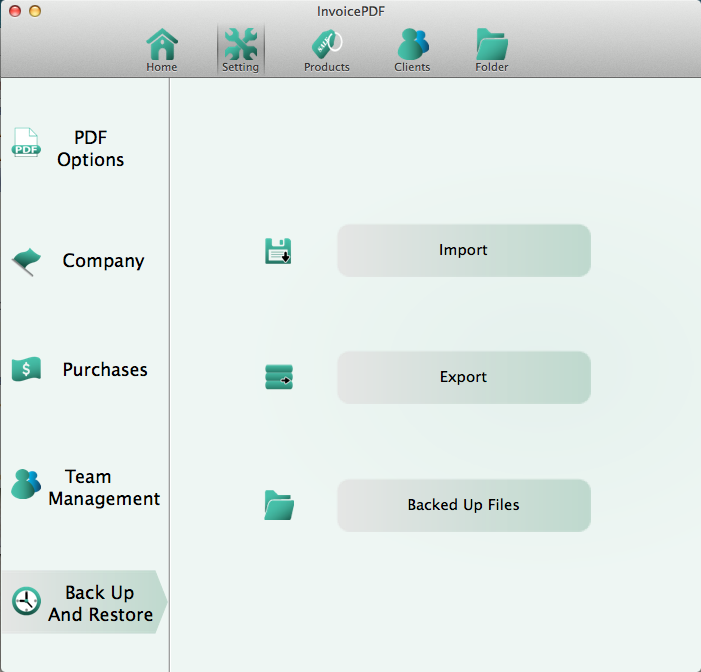Open the Products sale-tag icon
Screen dimensions: 701x672
click(326, 44)
